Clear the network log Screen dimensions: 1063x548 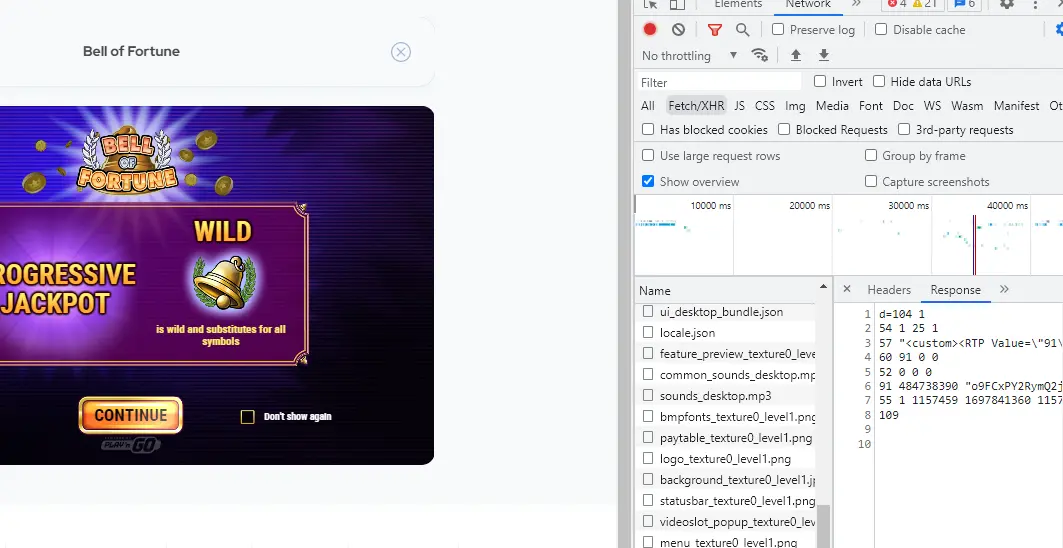click(678, 29)
